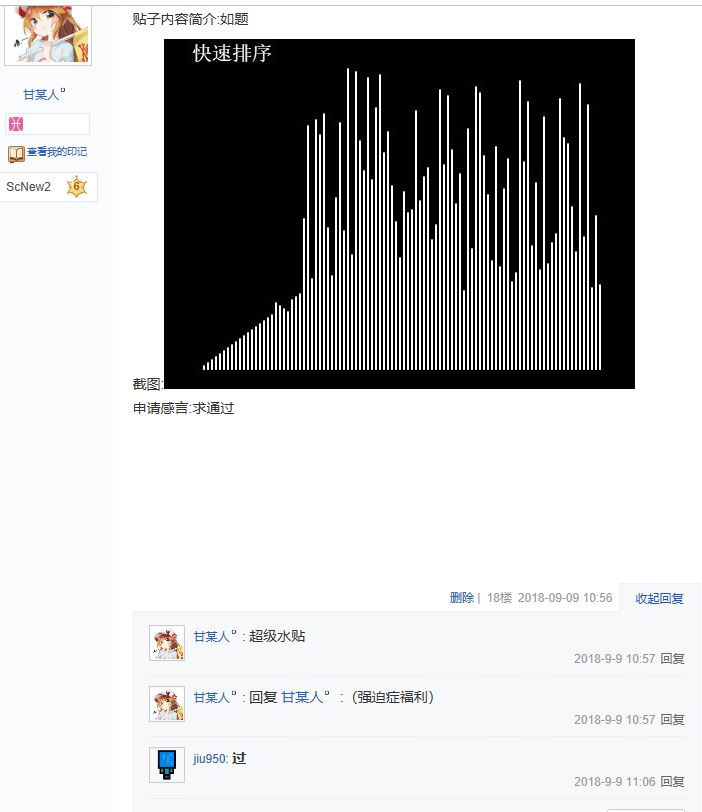Click the ScNew2 forum title badge

[28, 186]
